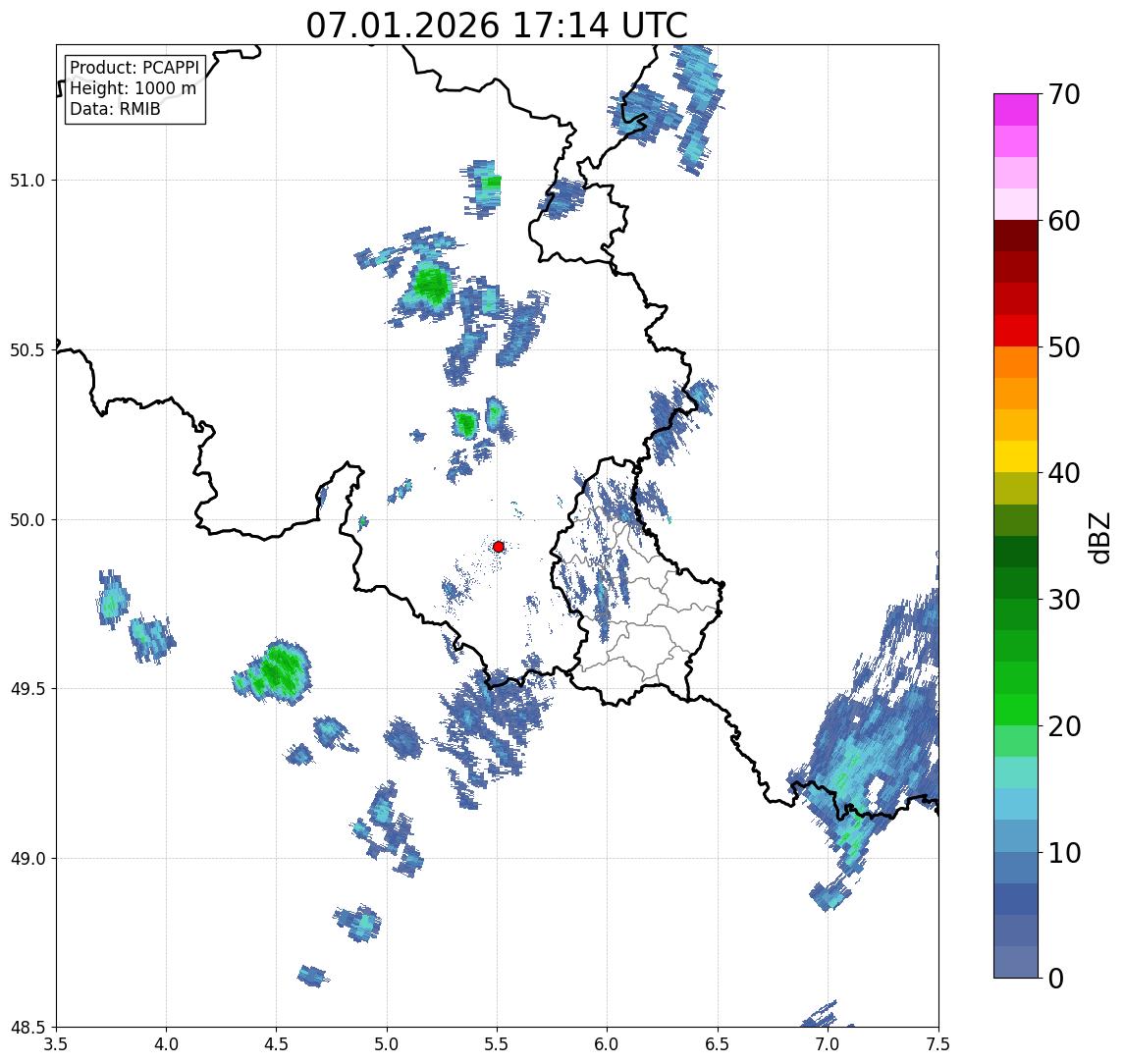Click the 6.0 longitude axis label

point(608,1043)
